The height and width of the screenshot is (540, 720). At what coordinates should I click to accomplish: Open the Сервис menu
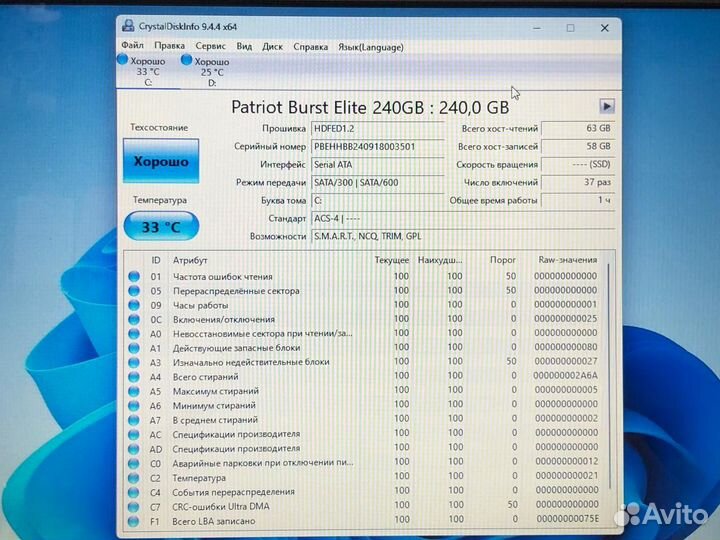click(210, 46)
